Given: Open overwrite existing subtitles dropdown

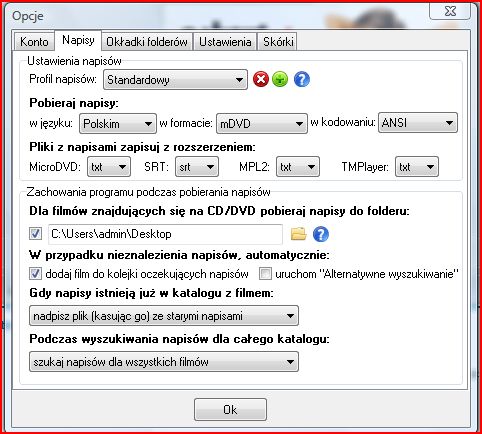Looking at the screenshot, I should [x=164, y=316].
